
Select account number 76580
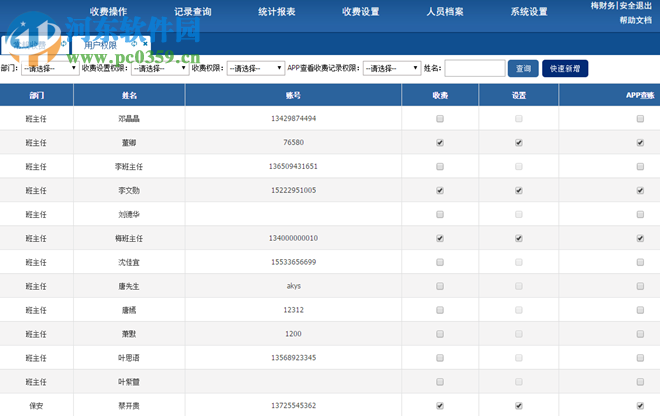pyautogui.click(x=293, y=142)
